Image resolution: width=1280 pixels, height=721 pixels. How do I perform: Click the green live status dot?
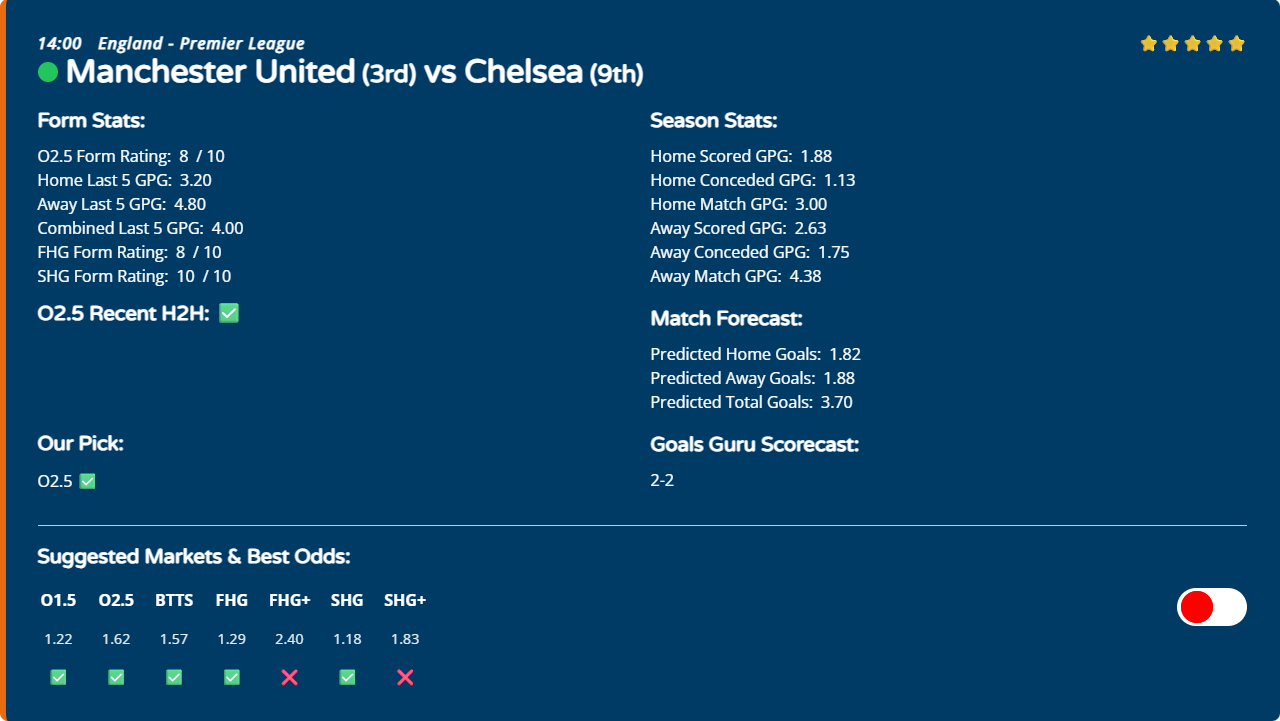click(x=48, y=72)
